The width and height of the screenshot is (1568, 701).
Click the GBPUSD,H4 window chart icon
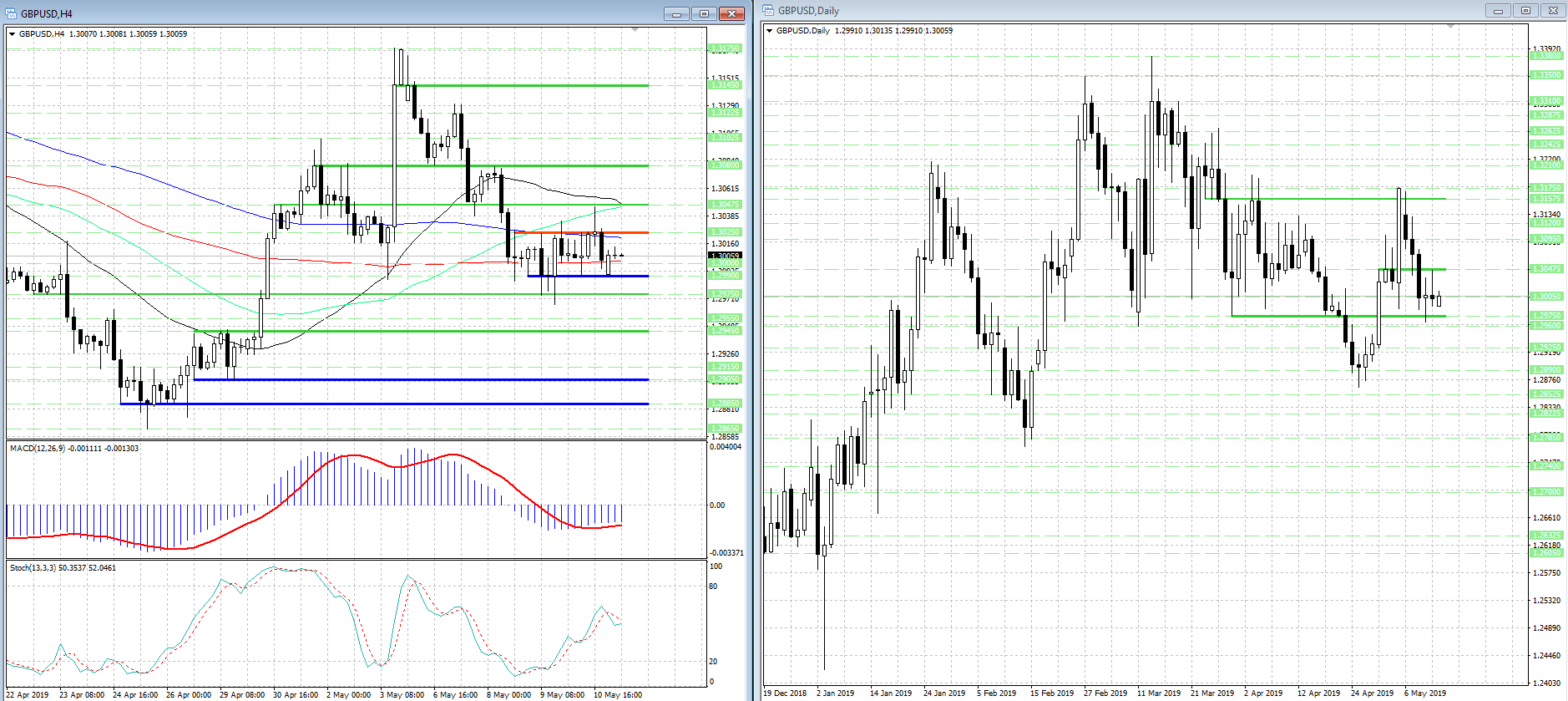click(x=11, y=13)
